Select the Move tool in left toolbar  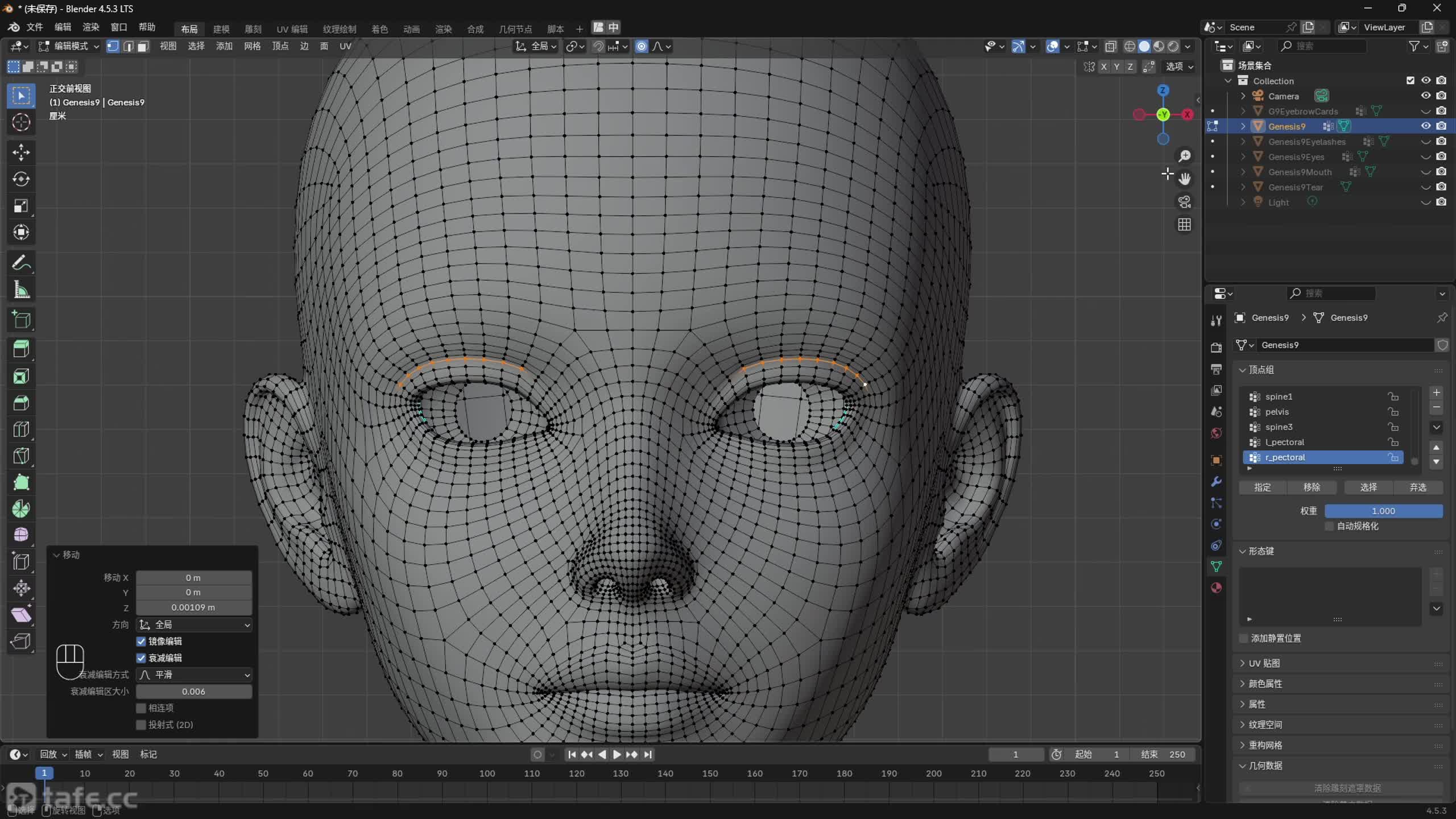point(21,152)
